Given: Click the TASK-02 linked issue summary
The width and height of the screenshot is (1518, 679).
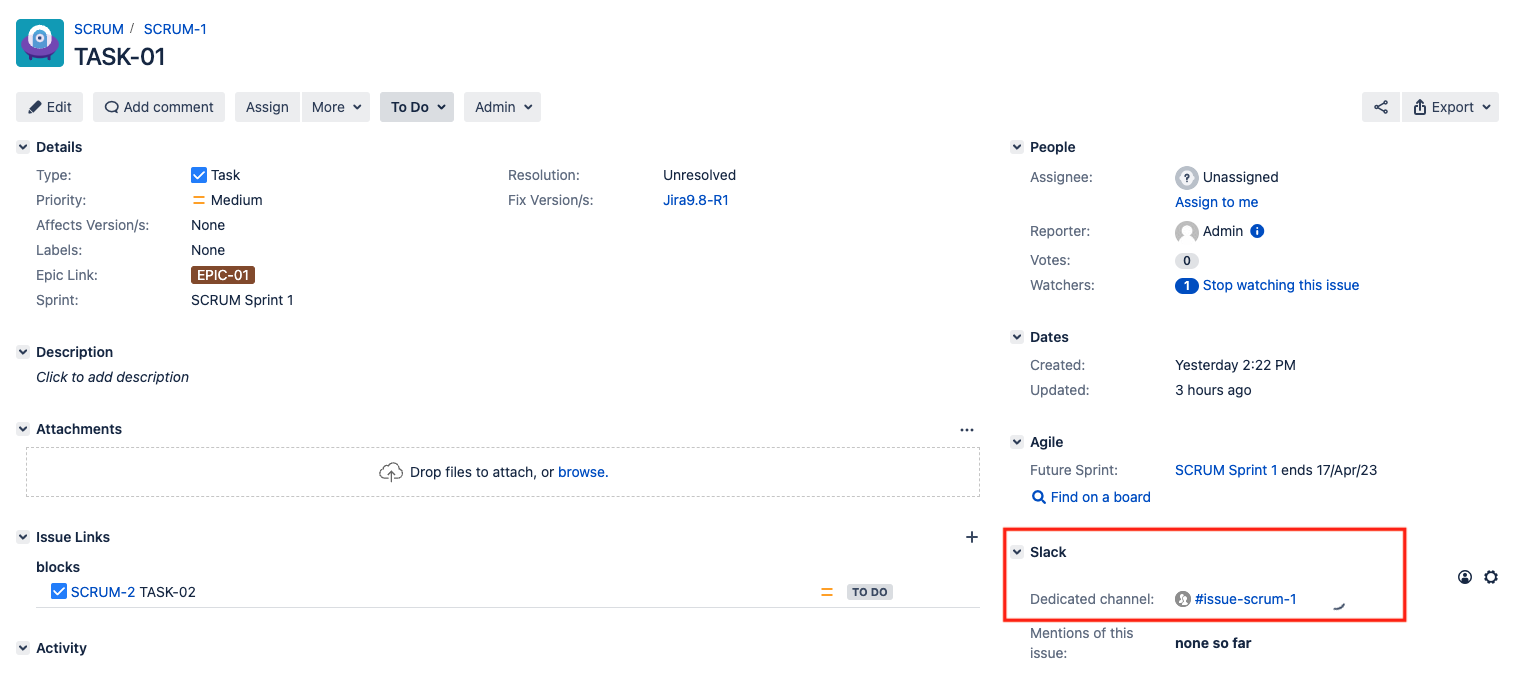Looking at the screenshot, I should point(168,592).
